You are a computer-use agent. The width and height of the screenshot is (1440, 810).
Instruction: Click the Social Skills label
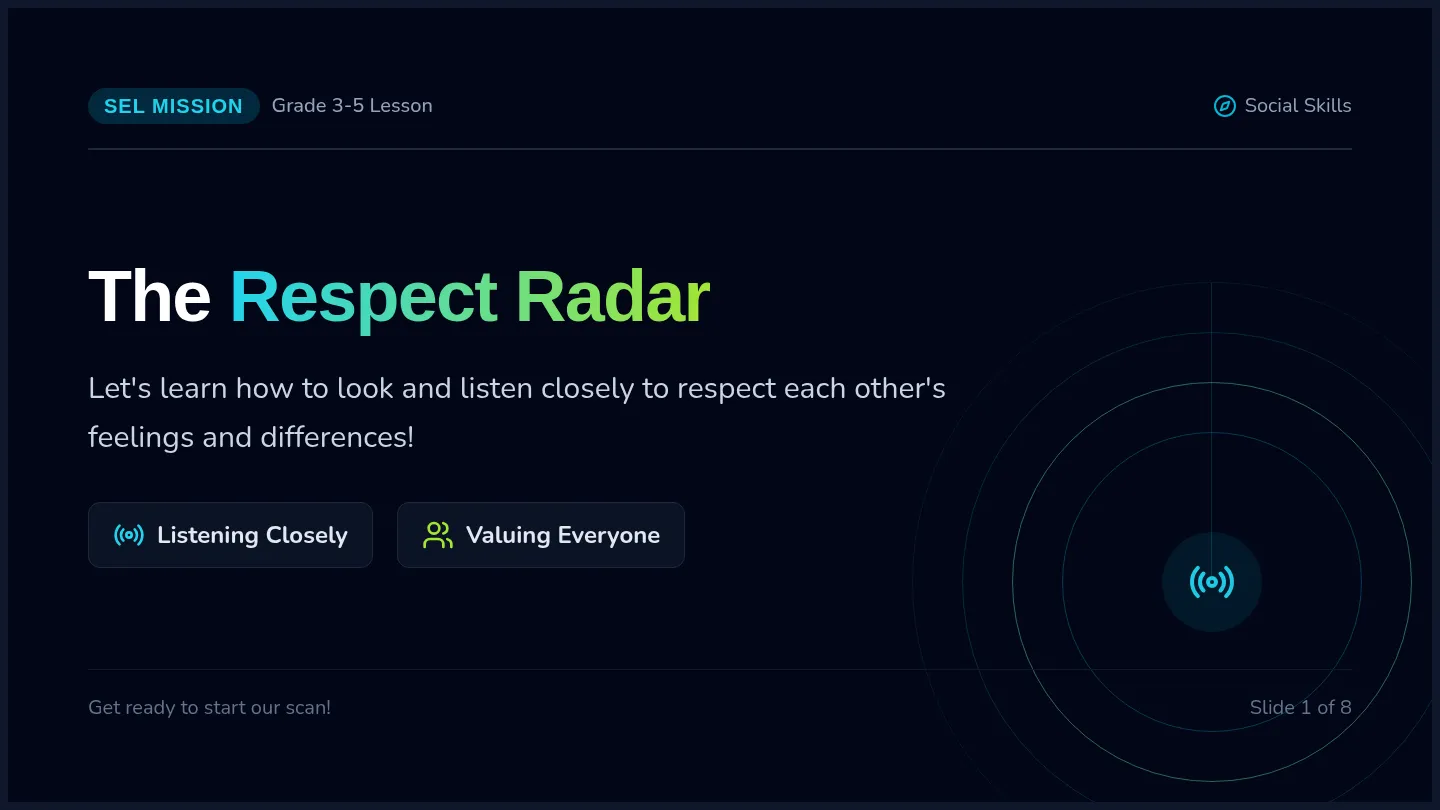coord(1298,106)
